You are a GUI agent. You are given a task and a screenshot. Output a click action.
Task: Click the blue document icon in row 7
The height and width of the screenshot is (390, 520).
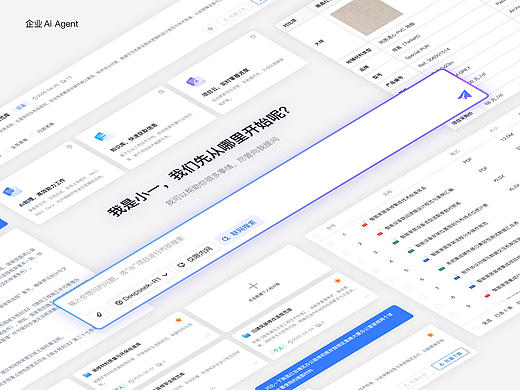[457, 277]
